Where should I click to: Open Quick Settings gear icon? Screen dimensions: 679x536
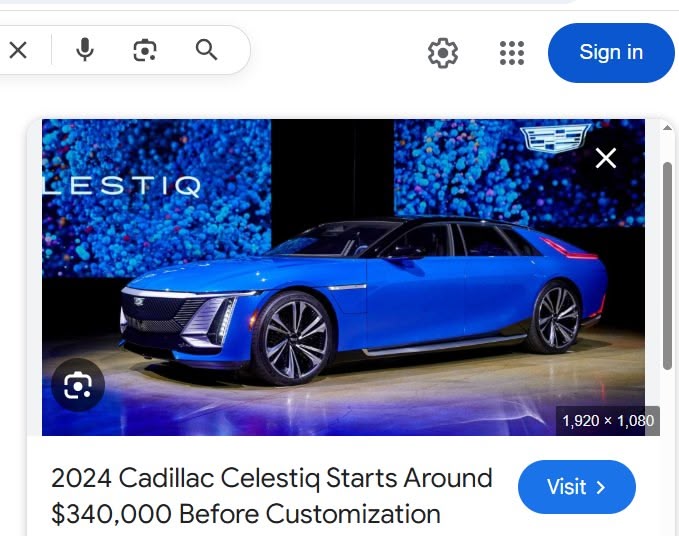(443, 53)
